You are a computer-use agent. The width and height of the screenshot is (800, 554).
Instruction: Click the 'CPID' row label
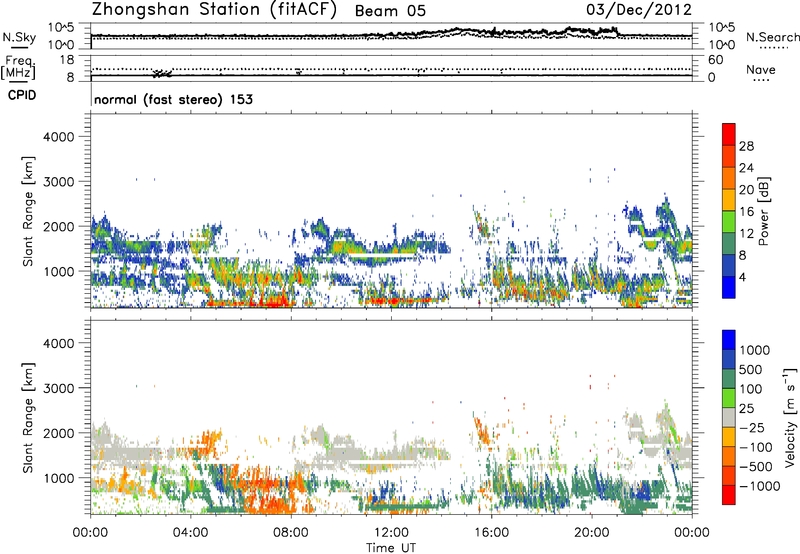(22, 95)
